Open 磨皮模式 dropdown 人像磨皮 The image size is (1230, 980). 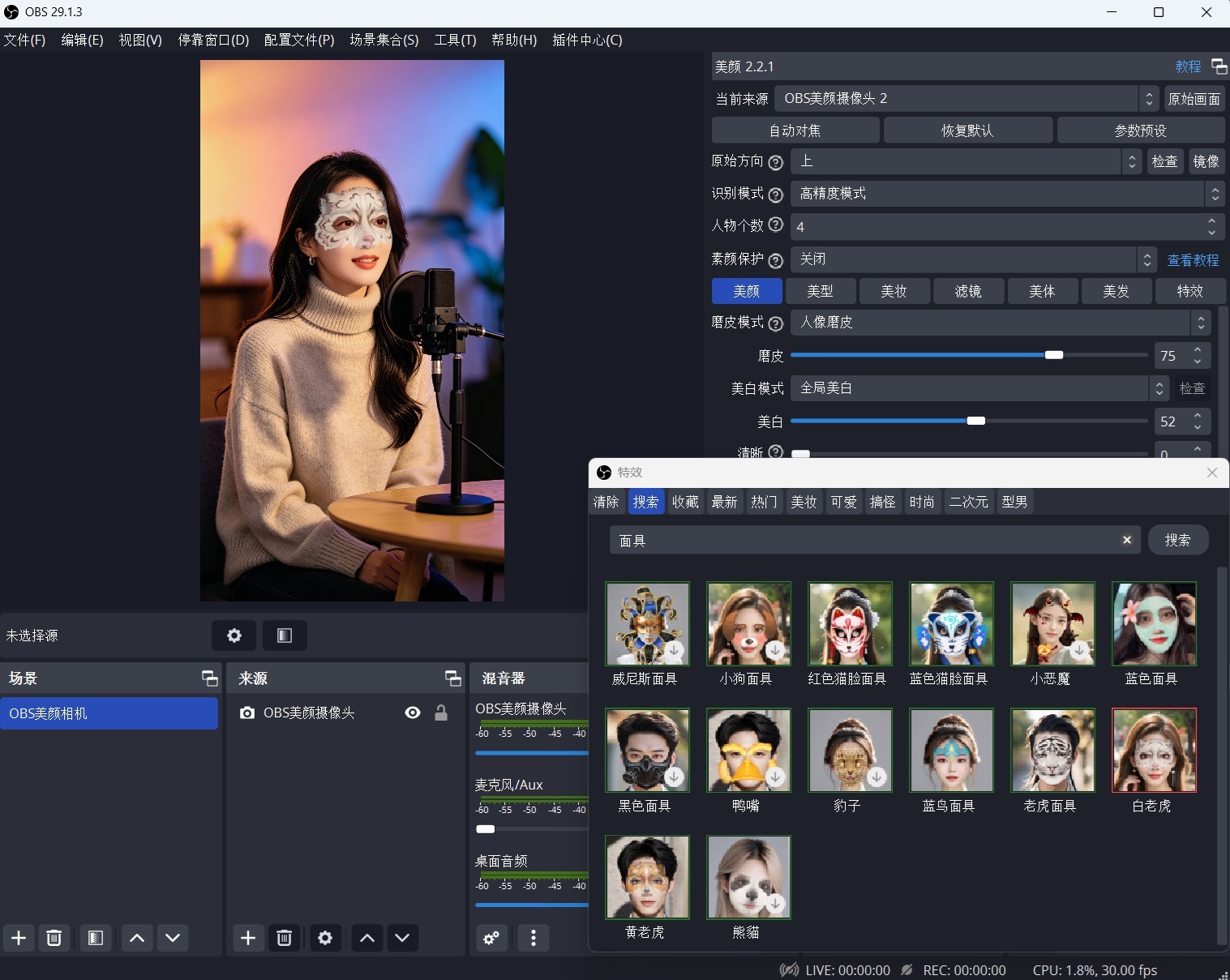click(x=1001, y=323)
